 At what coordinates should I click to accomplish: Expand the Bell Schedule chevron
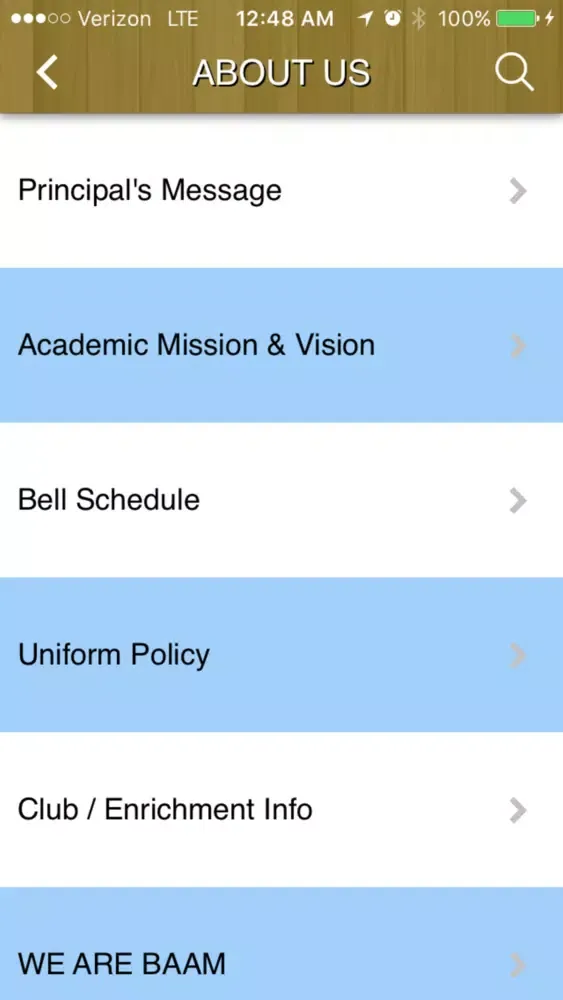pyautogui.click(x=518, y=501)
